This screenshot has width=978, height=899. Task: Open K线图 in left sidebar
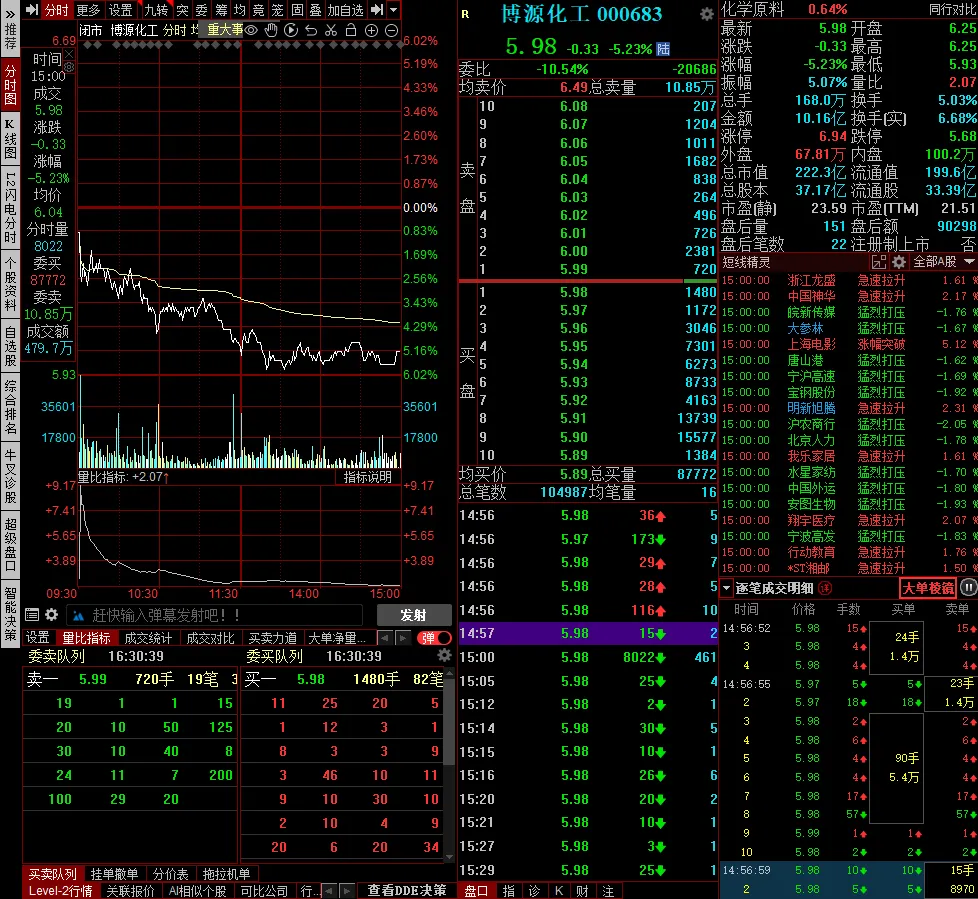(x=10, y=138)
